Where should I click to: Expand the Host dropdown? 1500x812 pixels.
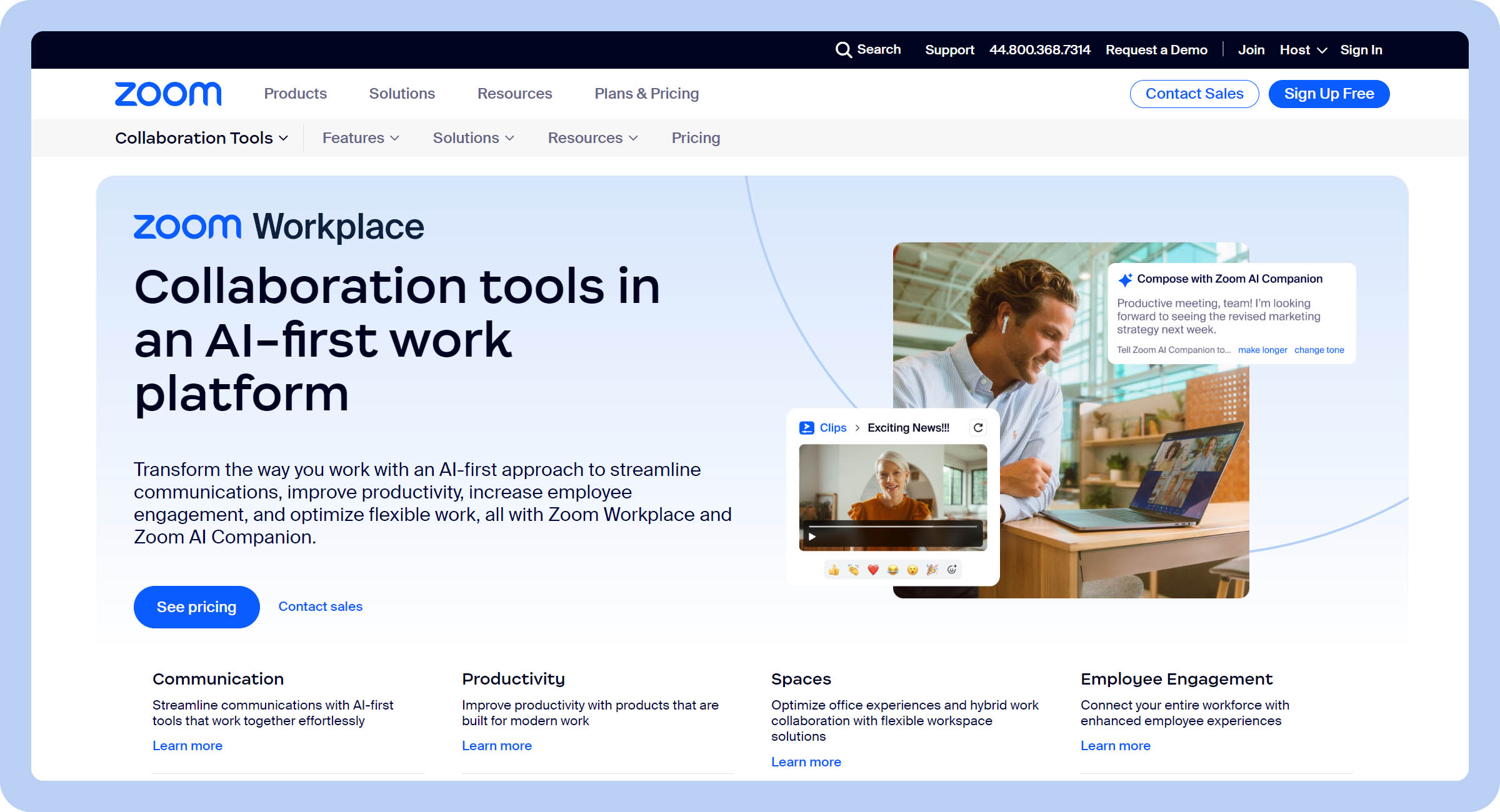(x=1303, y=50)
